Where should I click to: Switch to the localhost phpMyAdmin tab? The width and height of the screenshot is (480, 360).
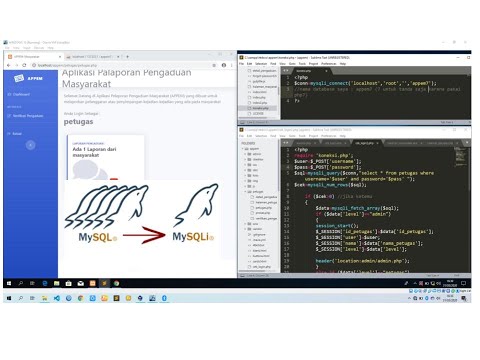tap(93, 57)
